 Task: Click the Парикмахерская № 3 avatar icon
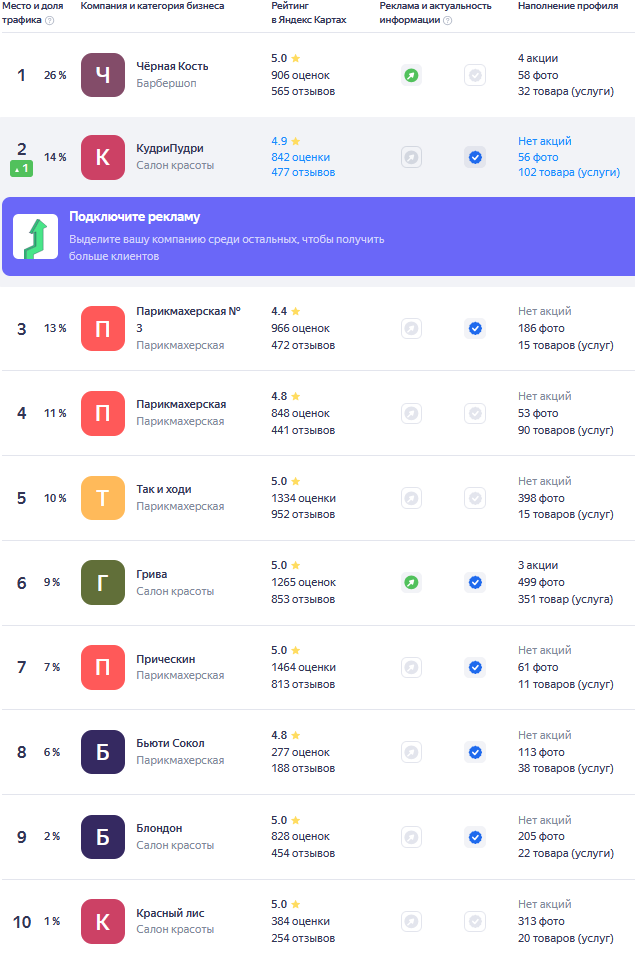click(103, 329)
